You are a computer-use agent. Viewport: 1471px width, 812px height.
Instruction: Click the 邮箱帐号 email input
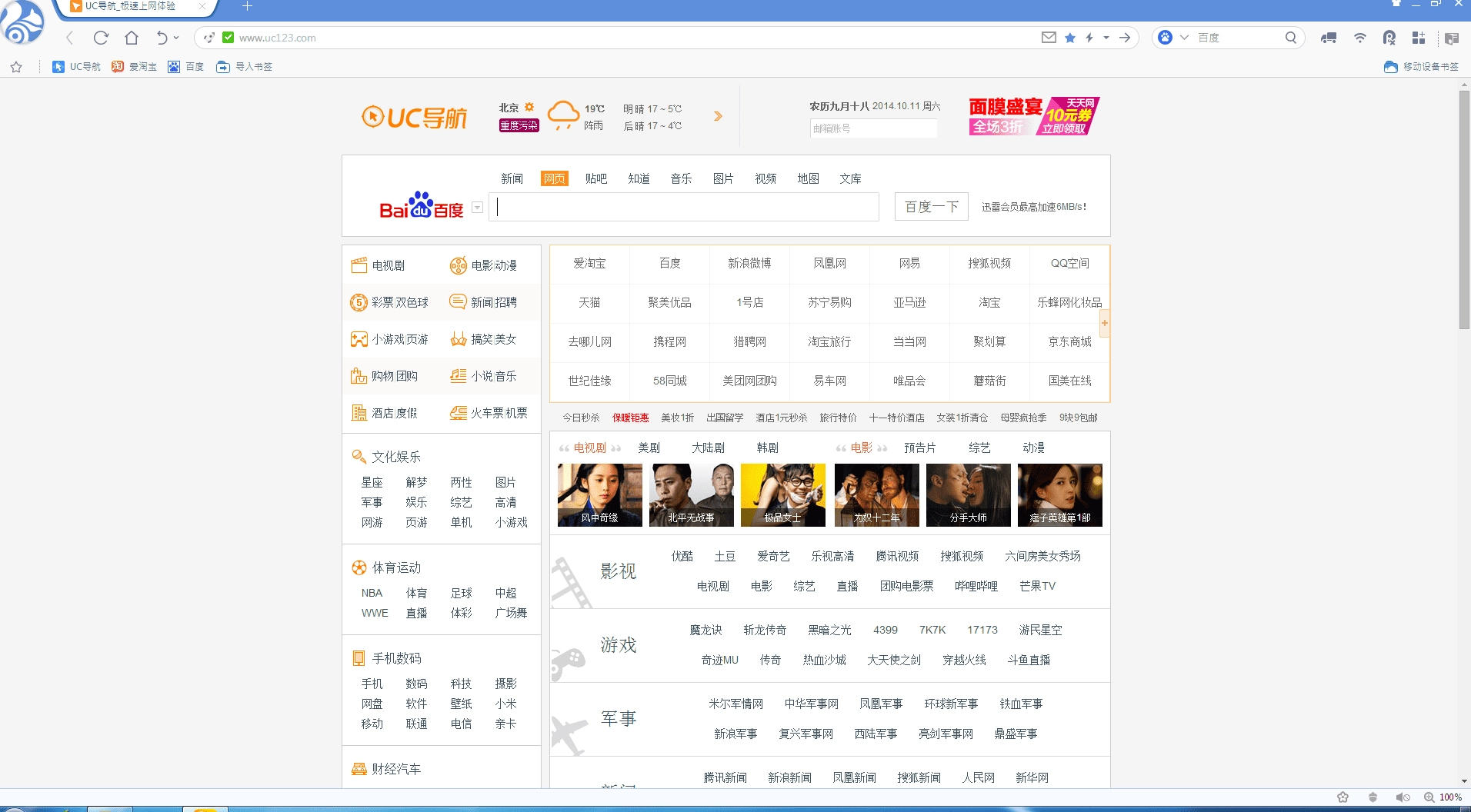click(873, 128)
